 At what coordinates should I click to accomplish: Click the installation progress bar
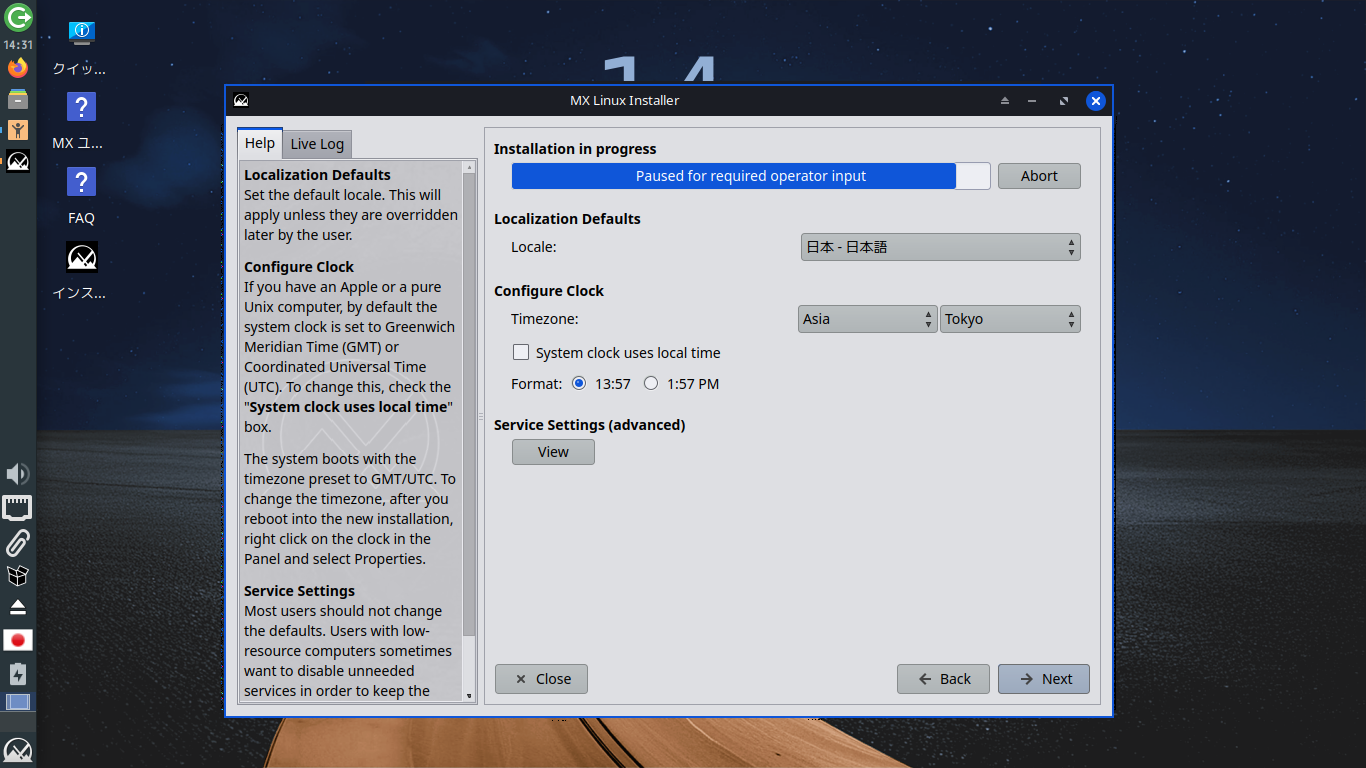pyautogui.click(x=751, y=176)
